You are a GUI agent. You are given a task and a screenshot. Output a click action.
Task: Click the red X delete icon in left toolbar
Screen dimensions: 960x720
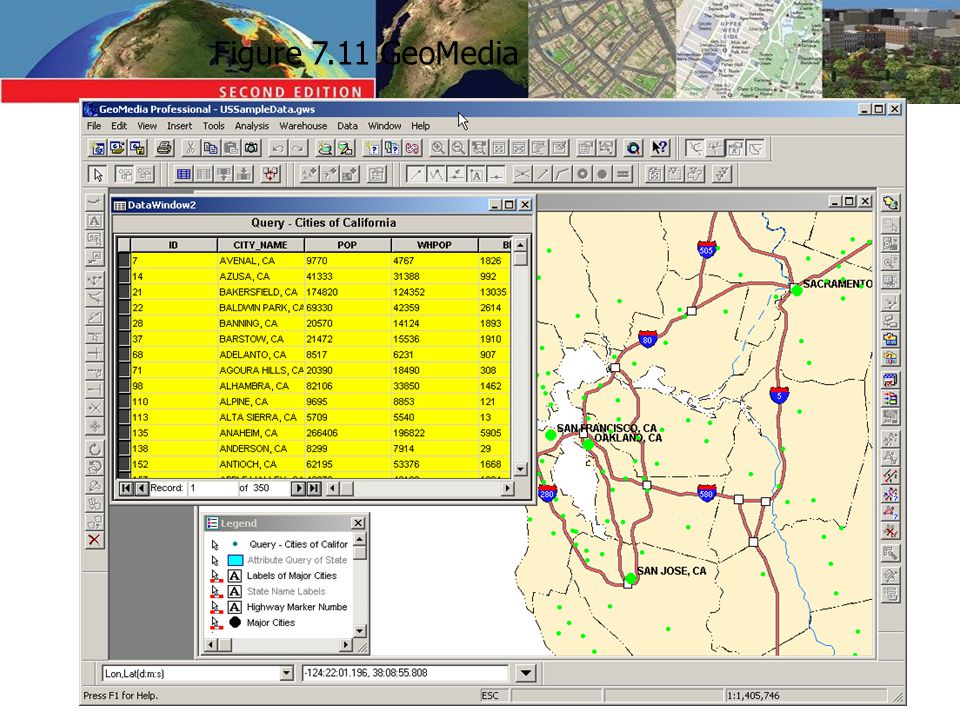pyautogui.click(x=94, y=540)
